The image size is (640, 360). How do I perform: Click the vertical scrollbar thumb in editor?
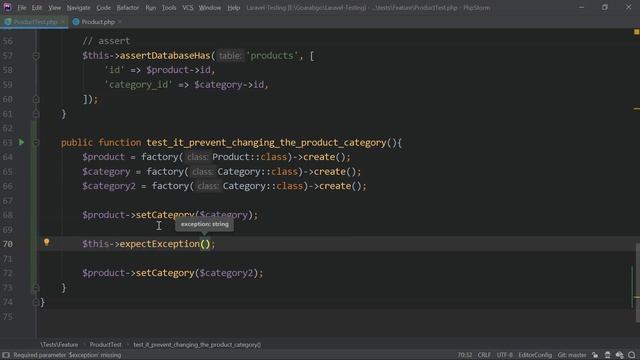click(x=637, y=282)
